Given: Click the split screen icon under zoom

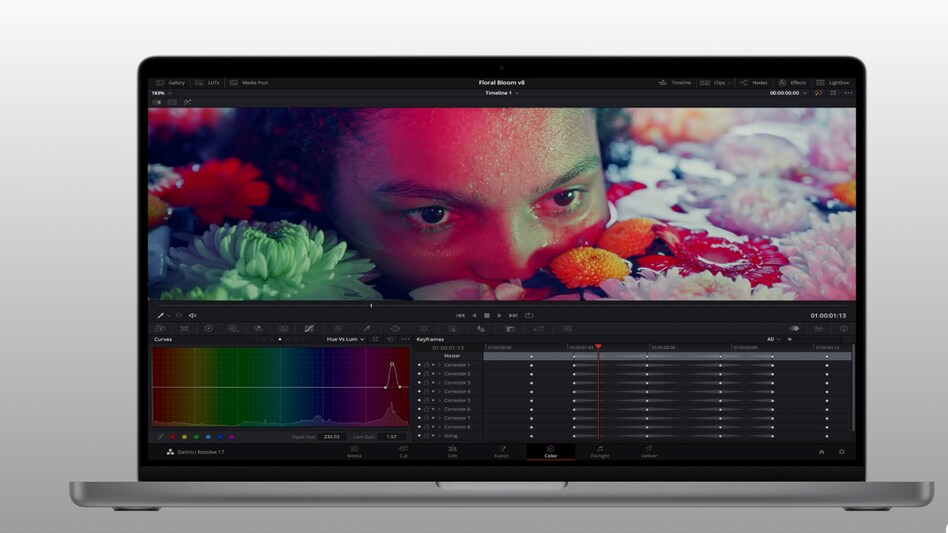Looking at the screenshot, I should coord(172,102).
